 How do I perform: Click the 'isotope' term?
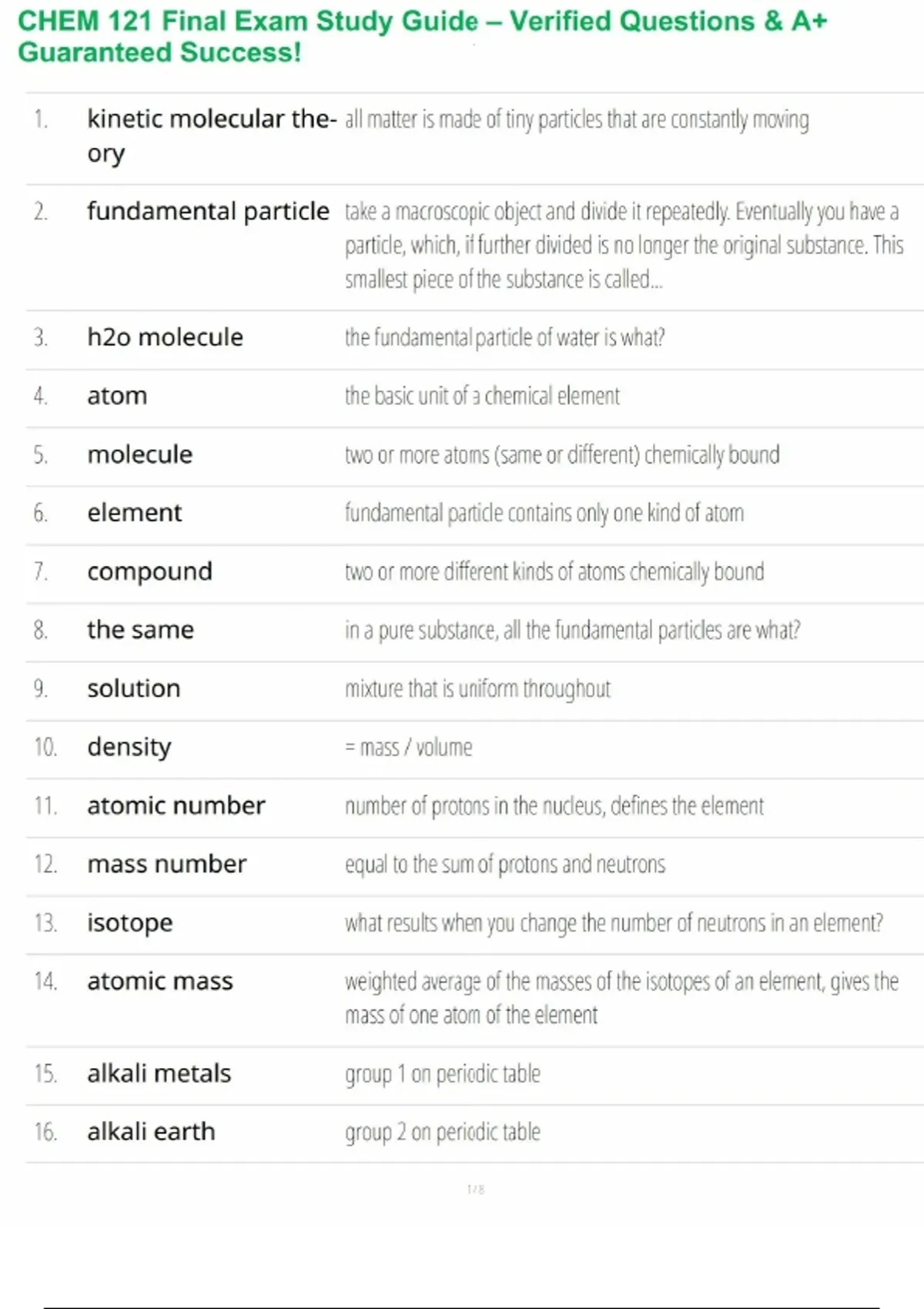129,922
